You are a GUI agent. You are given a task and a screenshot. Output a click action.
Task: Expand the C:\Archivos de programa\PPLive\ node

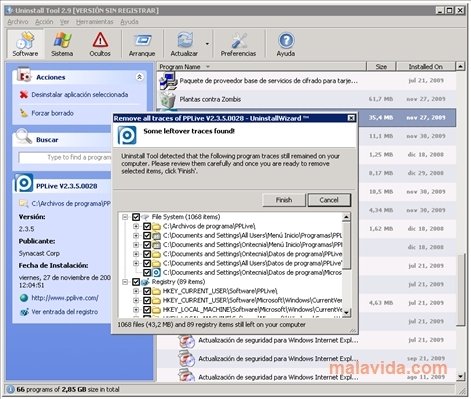[136, 226]
